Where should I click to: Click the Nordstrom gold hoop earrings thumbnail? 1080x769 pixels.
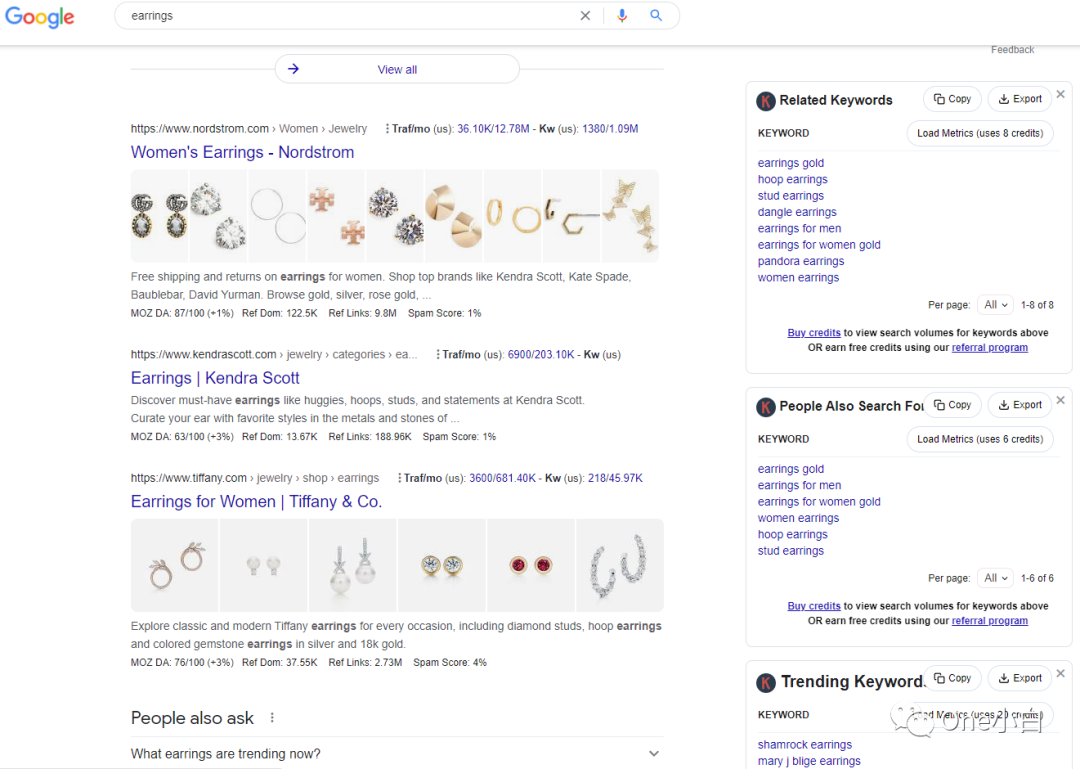(x=512, y=215)
